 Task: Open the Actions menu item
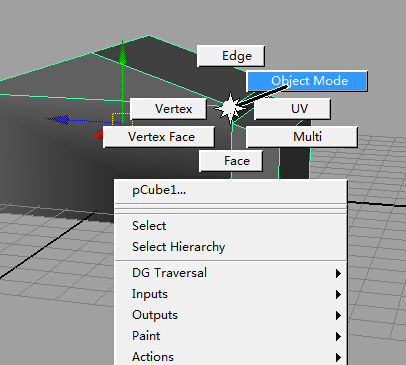point(231,357)
